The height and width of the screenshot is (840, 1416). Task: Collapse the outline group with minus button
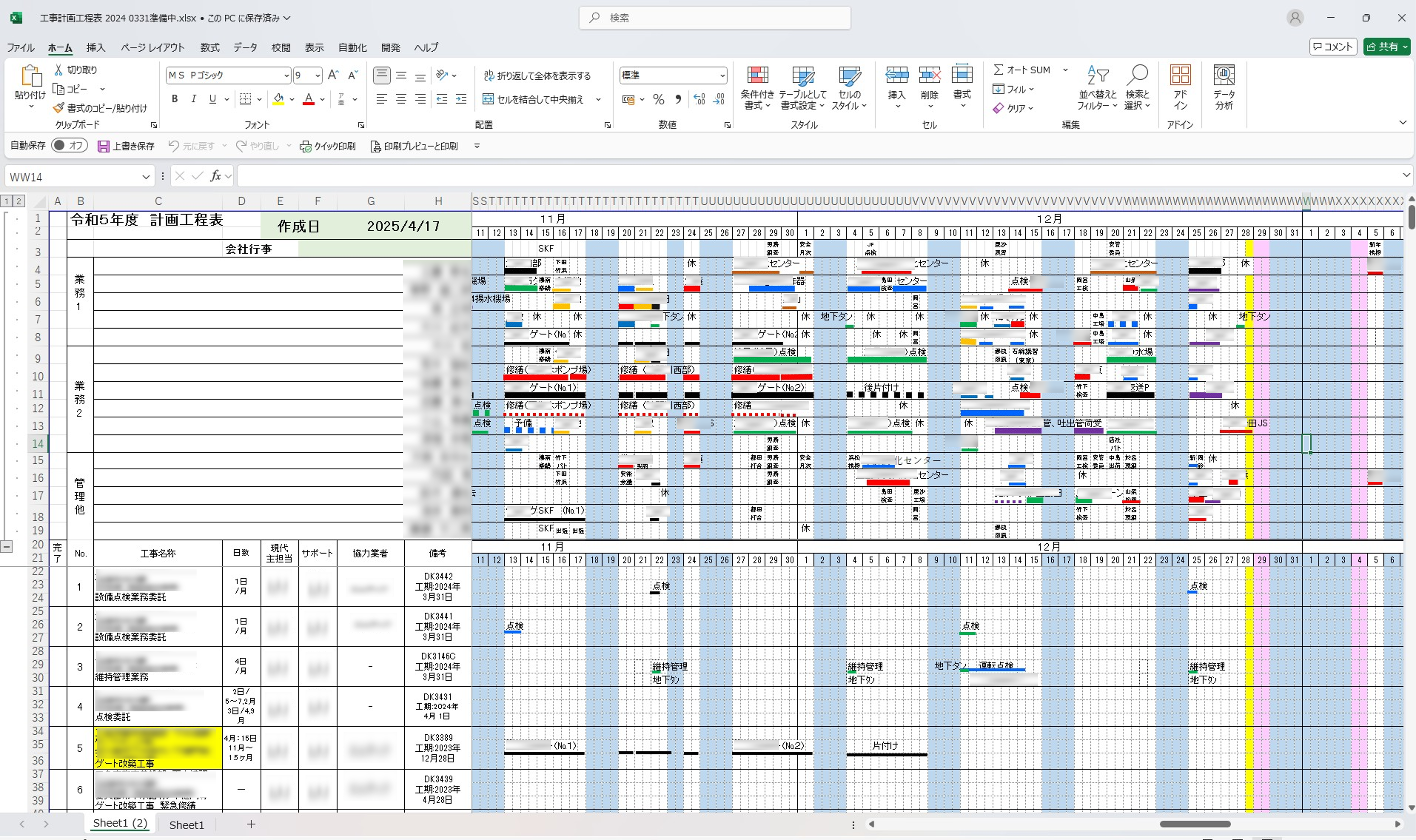pyautogui.click(x=6, y=547)
